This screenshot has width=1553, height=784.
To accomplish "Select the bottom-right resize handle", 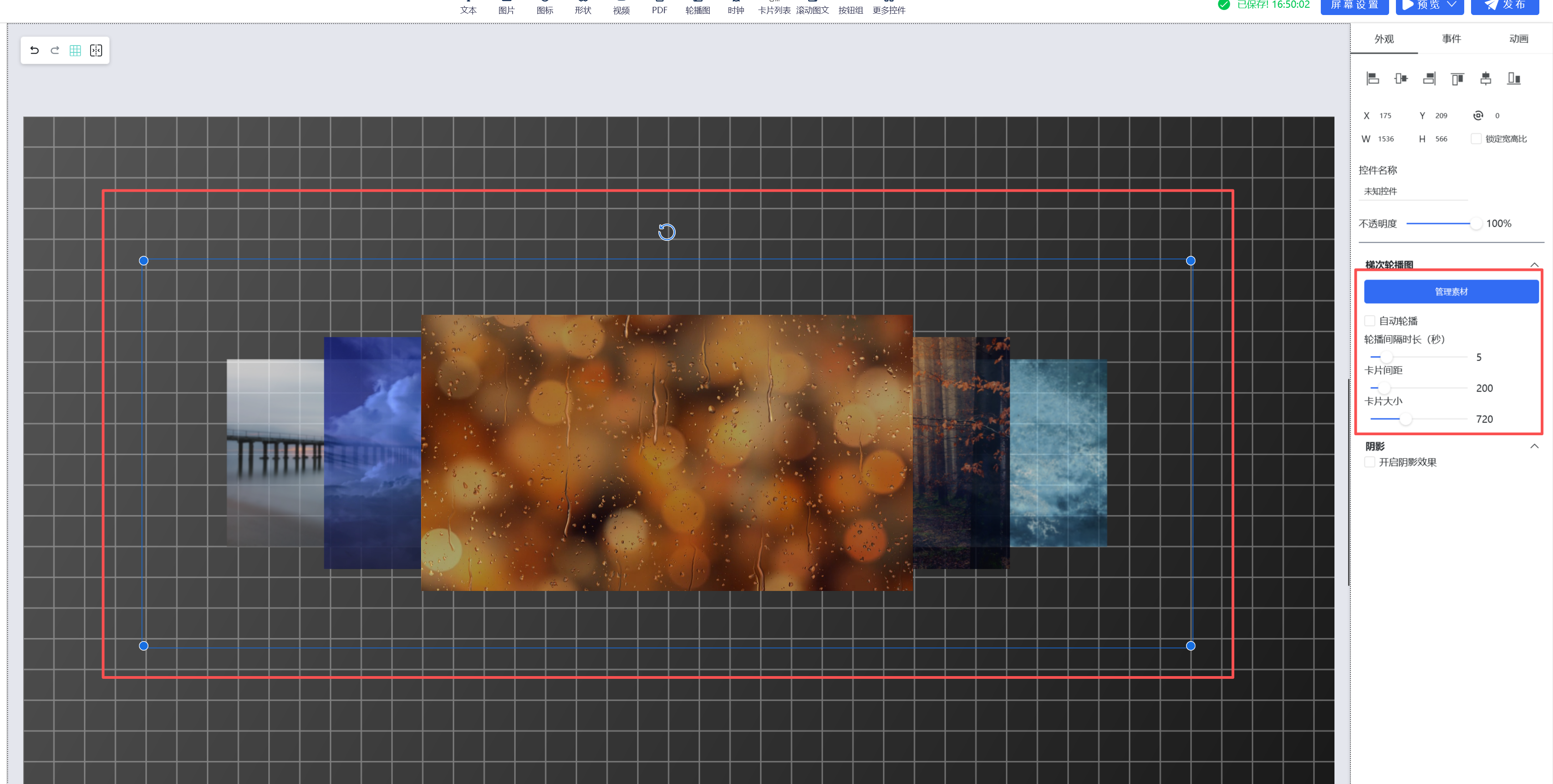I will coord(1191,646).
